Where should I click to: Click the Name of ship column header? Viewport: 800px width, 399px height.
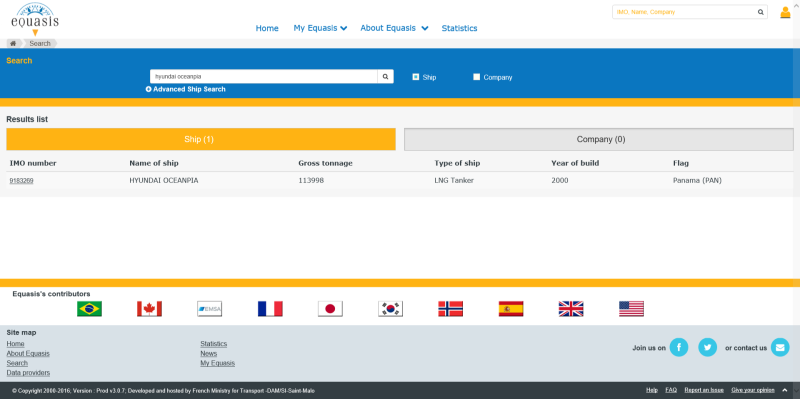[x=154, y=163]
